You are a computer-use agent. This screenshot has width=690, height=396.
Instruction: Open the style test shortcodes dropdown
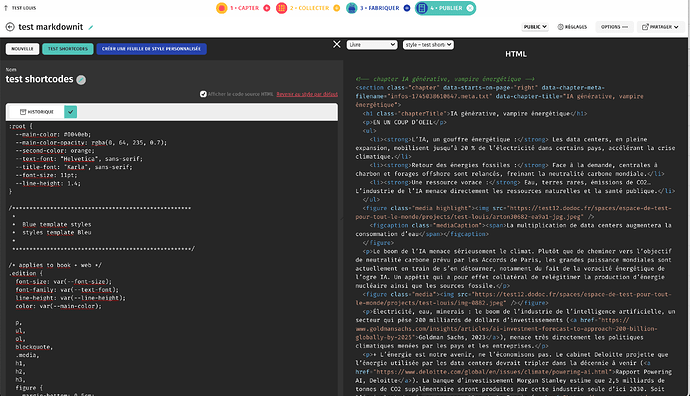click(x=428, y=45)
